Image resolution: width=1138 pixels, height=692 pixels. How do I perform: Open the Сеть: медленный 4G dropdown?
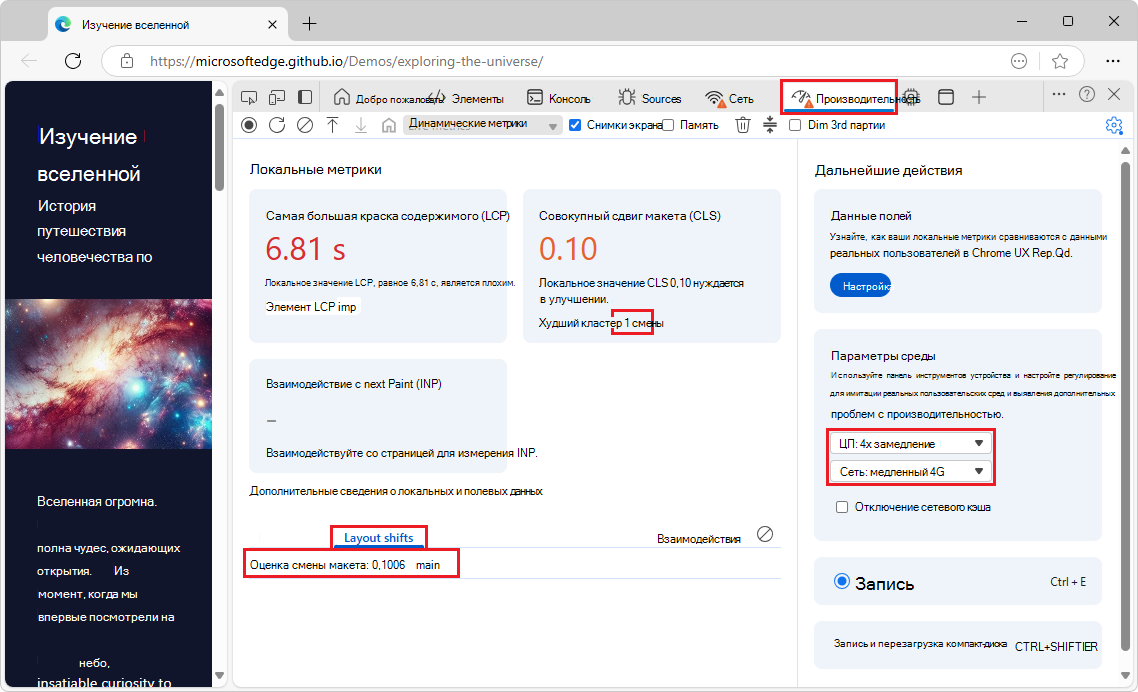click(910, 470)
